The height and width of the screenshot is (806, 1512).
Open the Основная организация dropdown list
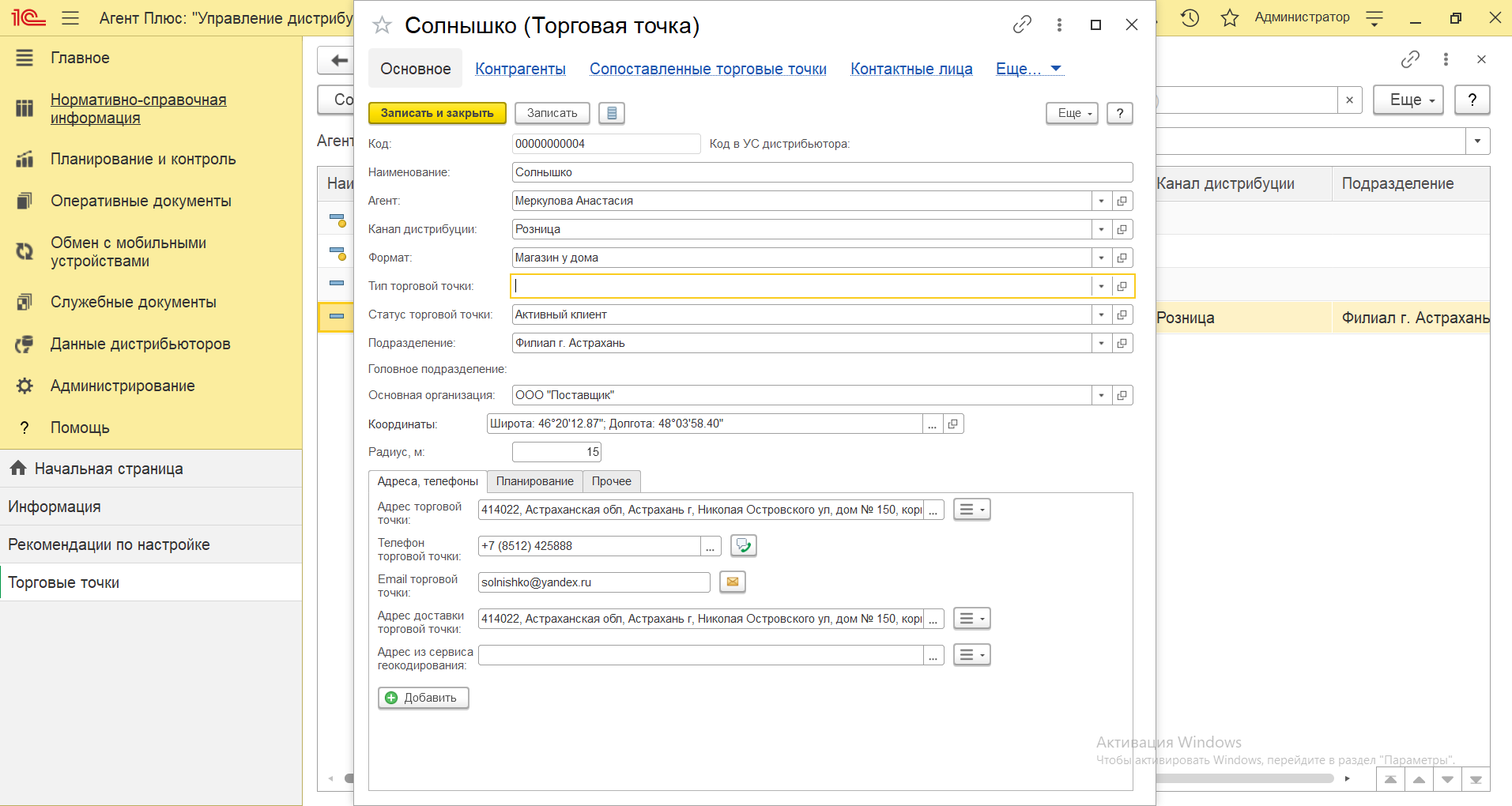click(1101, 395)
